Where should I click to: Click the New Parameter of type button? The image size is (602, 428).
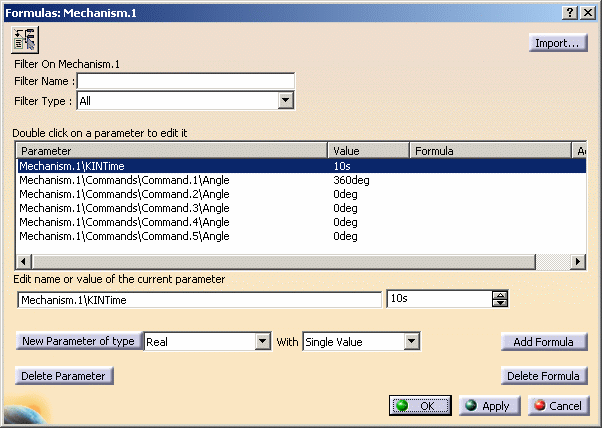point(79,341)
